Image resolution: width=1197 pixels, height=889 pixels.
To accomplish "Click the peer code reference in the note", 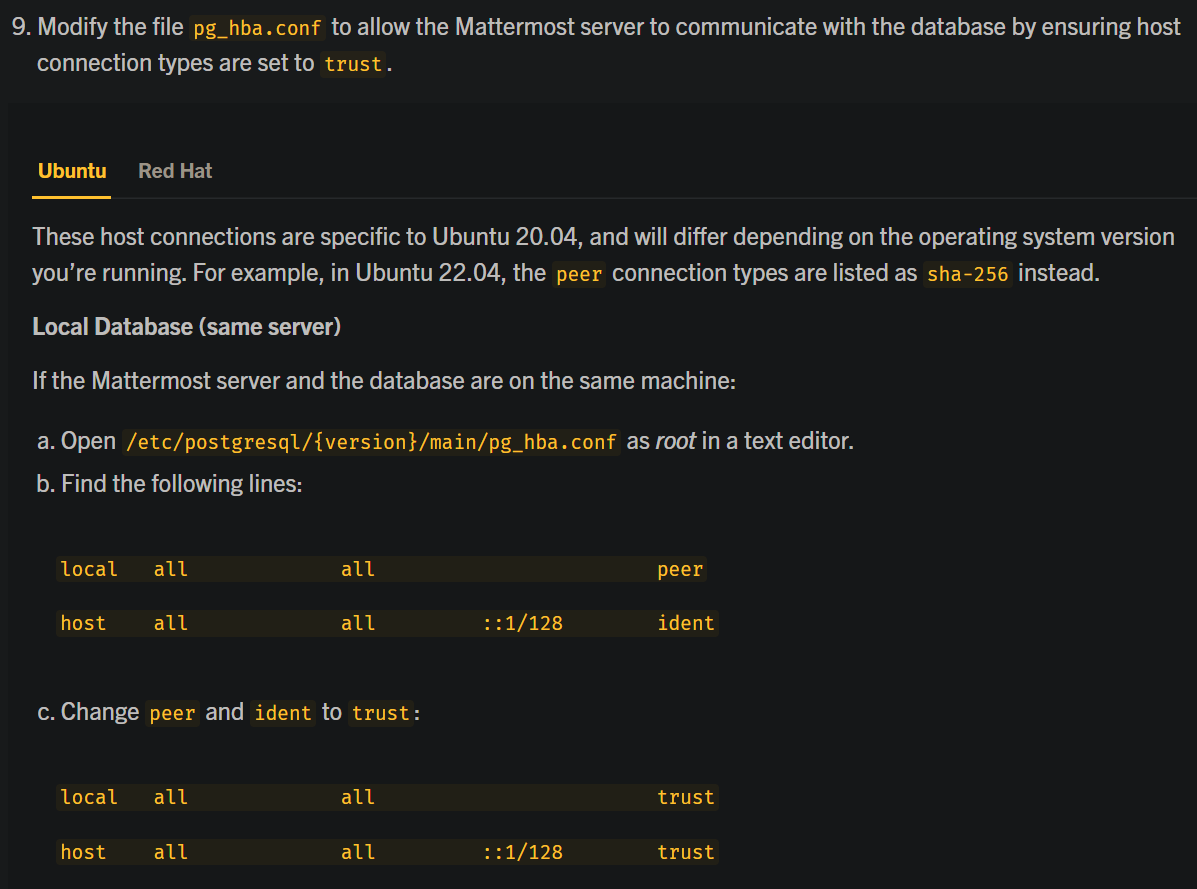I will [x=578, y=273].
